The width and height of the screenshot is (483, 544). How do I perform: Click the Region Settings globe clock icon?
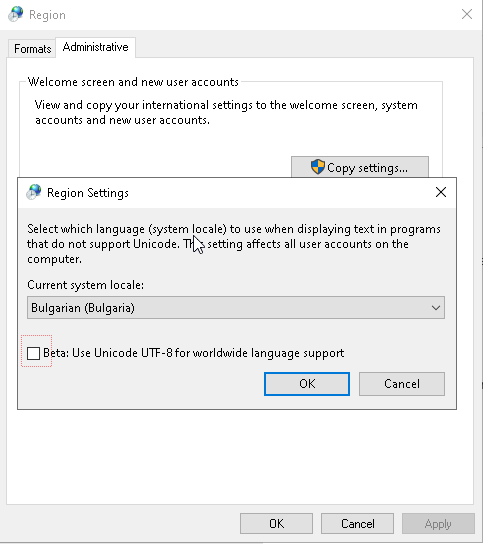point(34,192)
